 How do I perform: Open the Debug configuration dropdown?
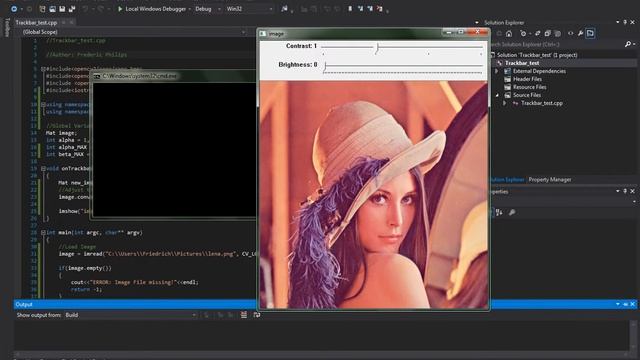pyautogui.click(x=208, y=9)
